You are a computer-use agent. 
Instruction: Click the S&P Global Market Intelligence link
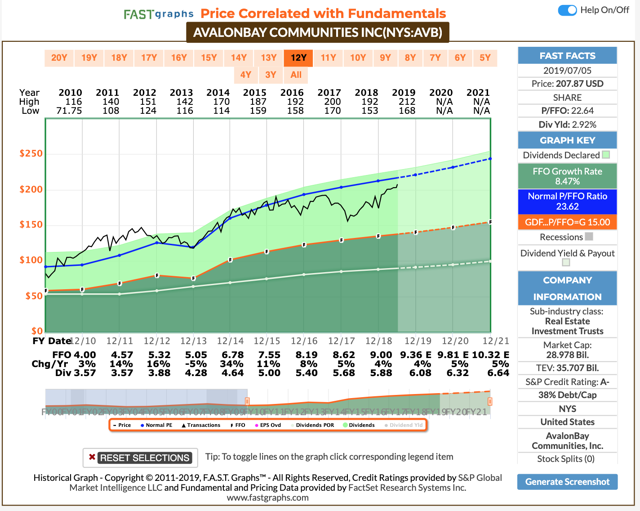click(x=285, y=482)
